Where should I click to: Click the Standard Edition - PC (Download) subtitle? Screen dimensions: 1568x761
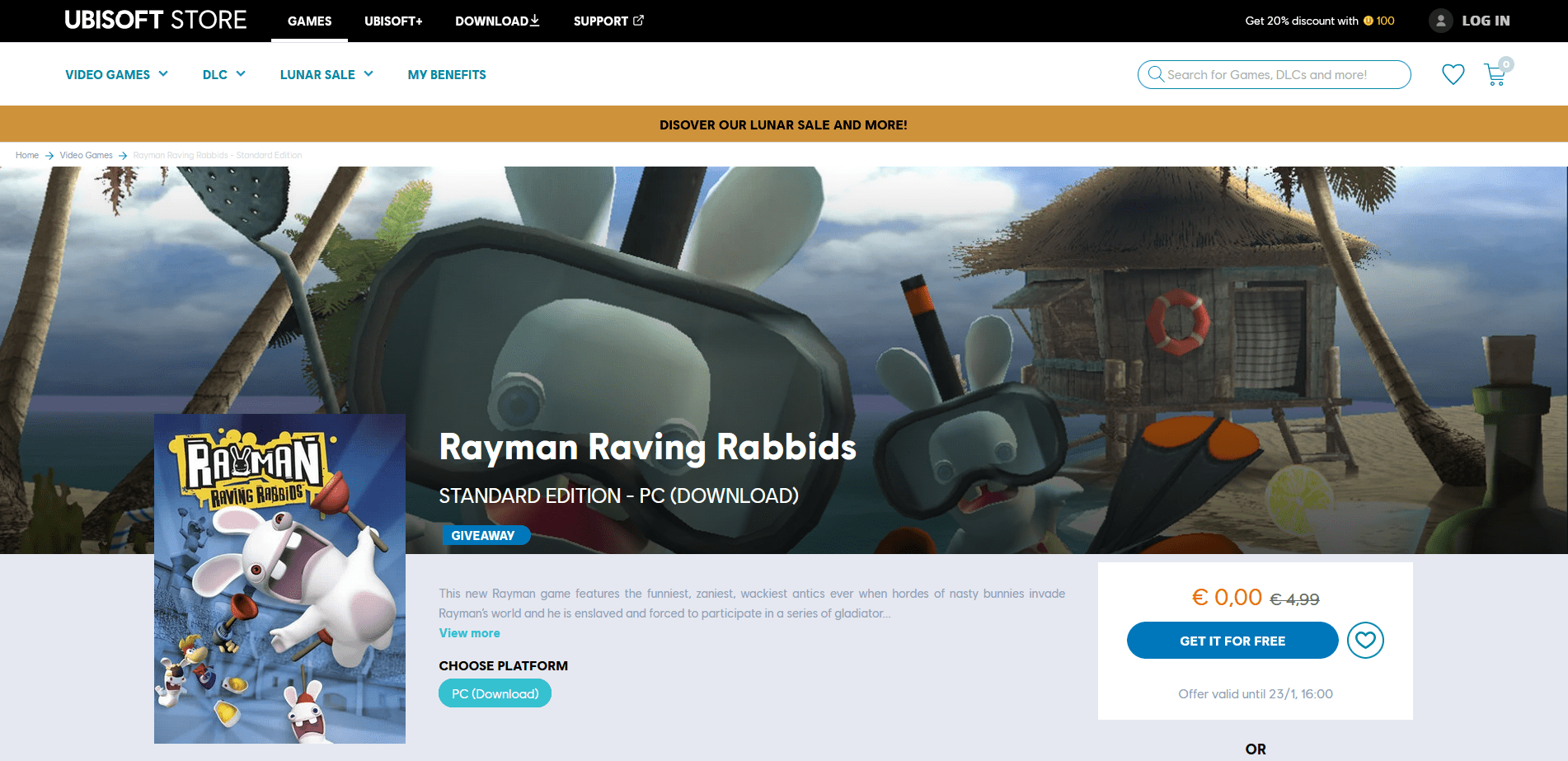coord(619,496)
